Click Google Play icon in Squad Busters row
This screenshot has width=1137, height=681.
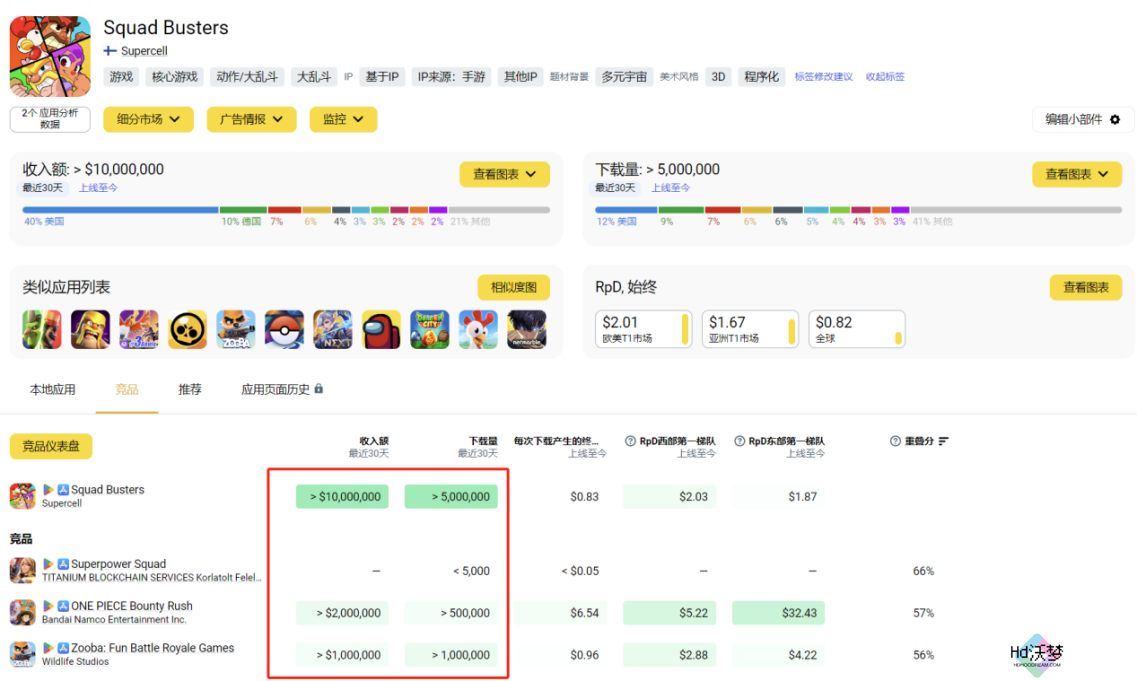[x=49, y=490]
